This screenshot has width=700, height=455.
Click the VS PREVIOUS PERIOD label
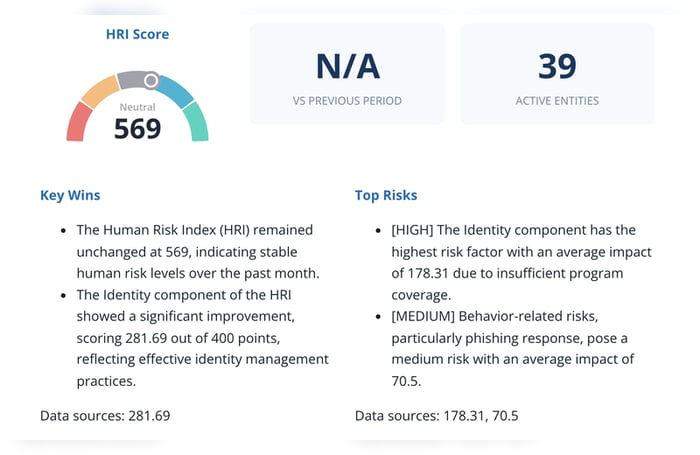pos(347,101)
